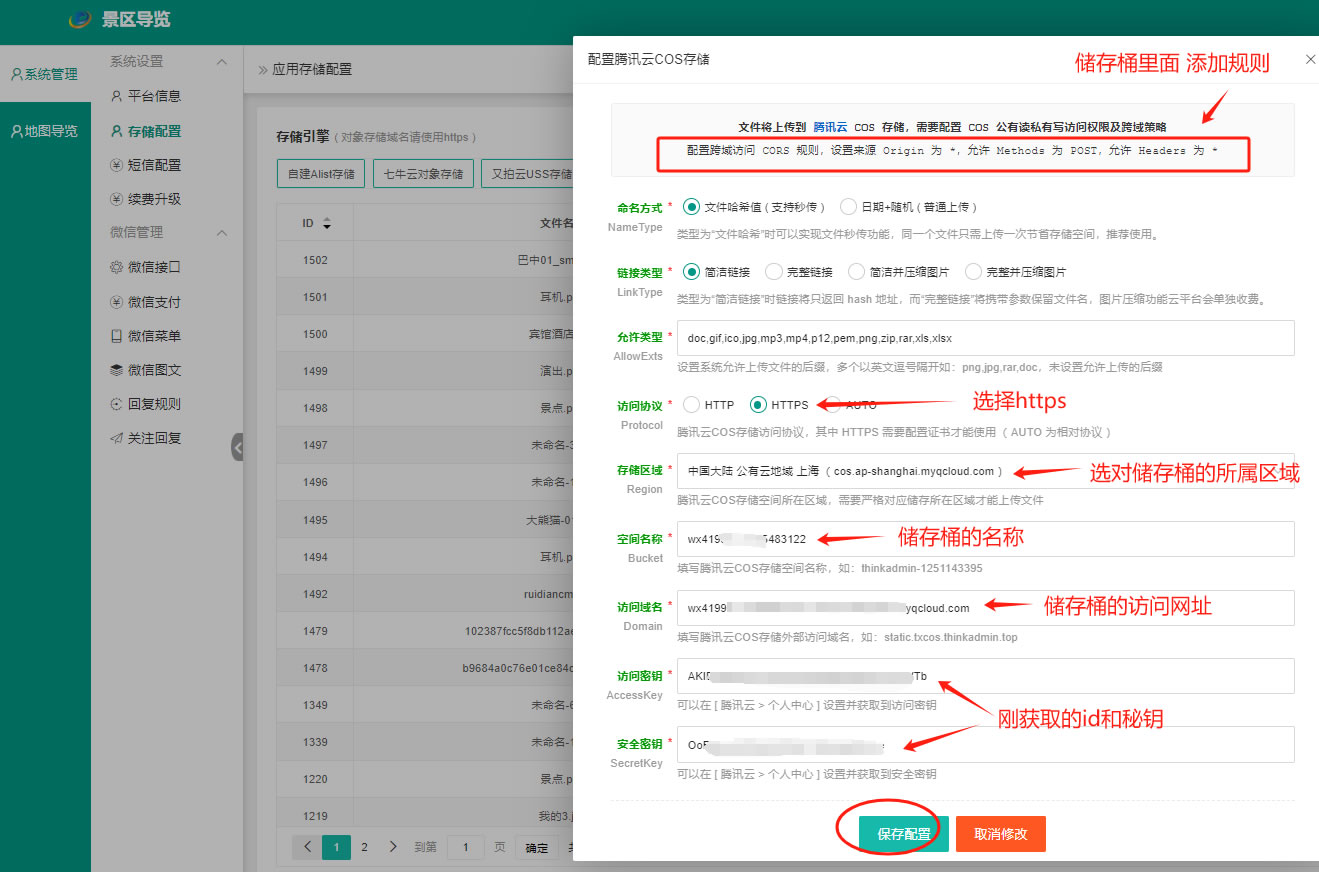Viewport: 1319px width, 872px height.
Task: Click the 微信图文 layers icon
Action: pyautogui.click(x=117, y=370)
